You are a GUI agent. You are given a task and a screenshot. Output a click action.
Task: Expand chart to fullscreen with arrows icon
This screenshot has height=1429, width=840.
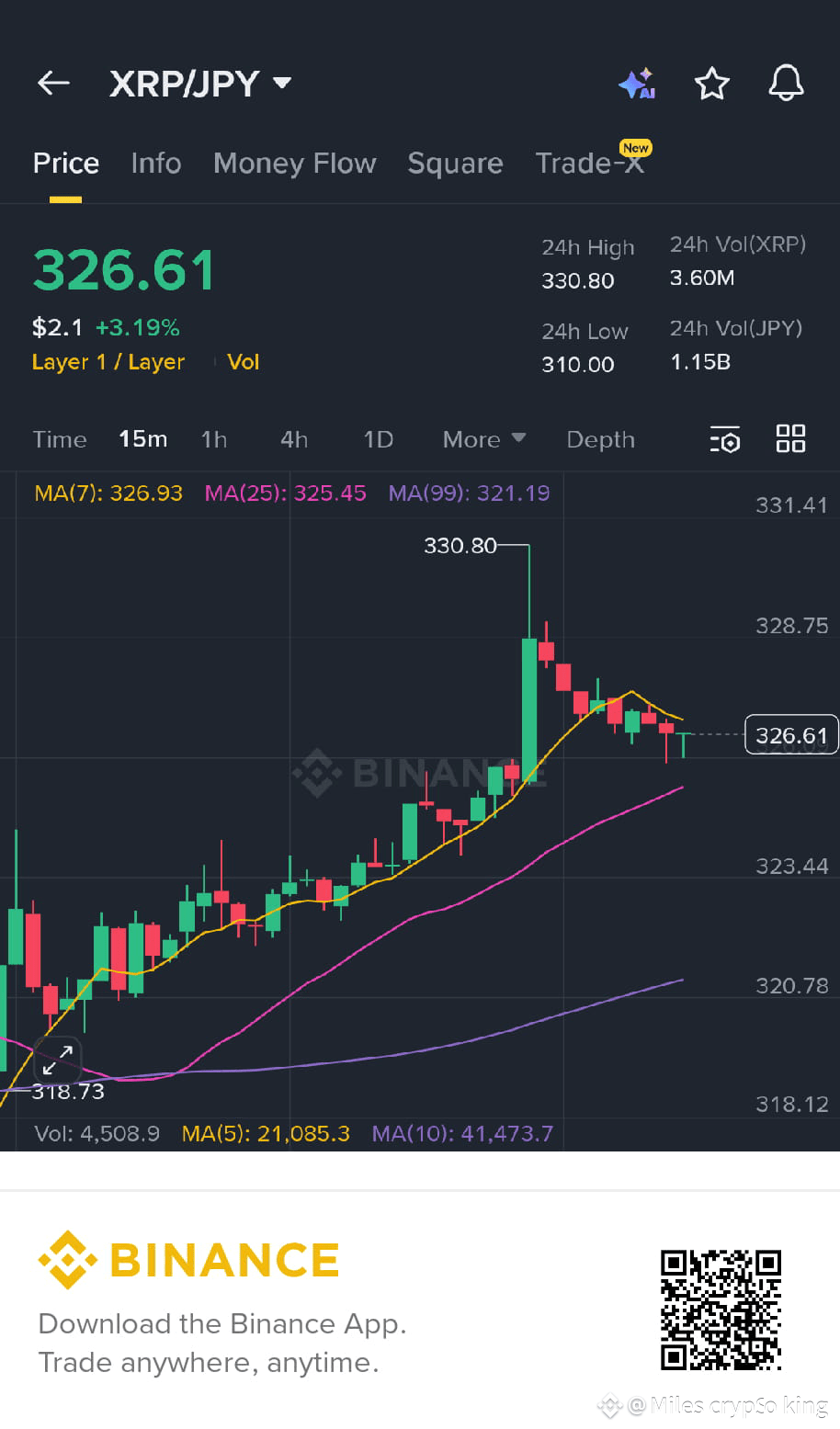coord(57,1060)
